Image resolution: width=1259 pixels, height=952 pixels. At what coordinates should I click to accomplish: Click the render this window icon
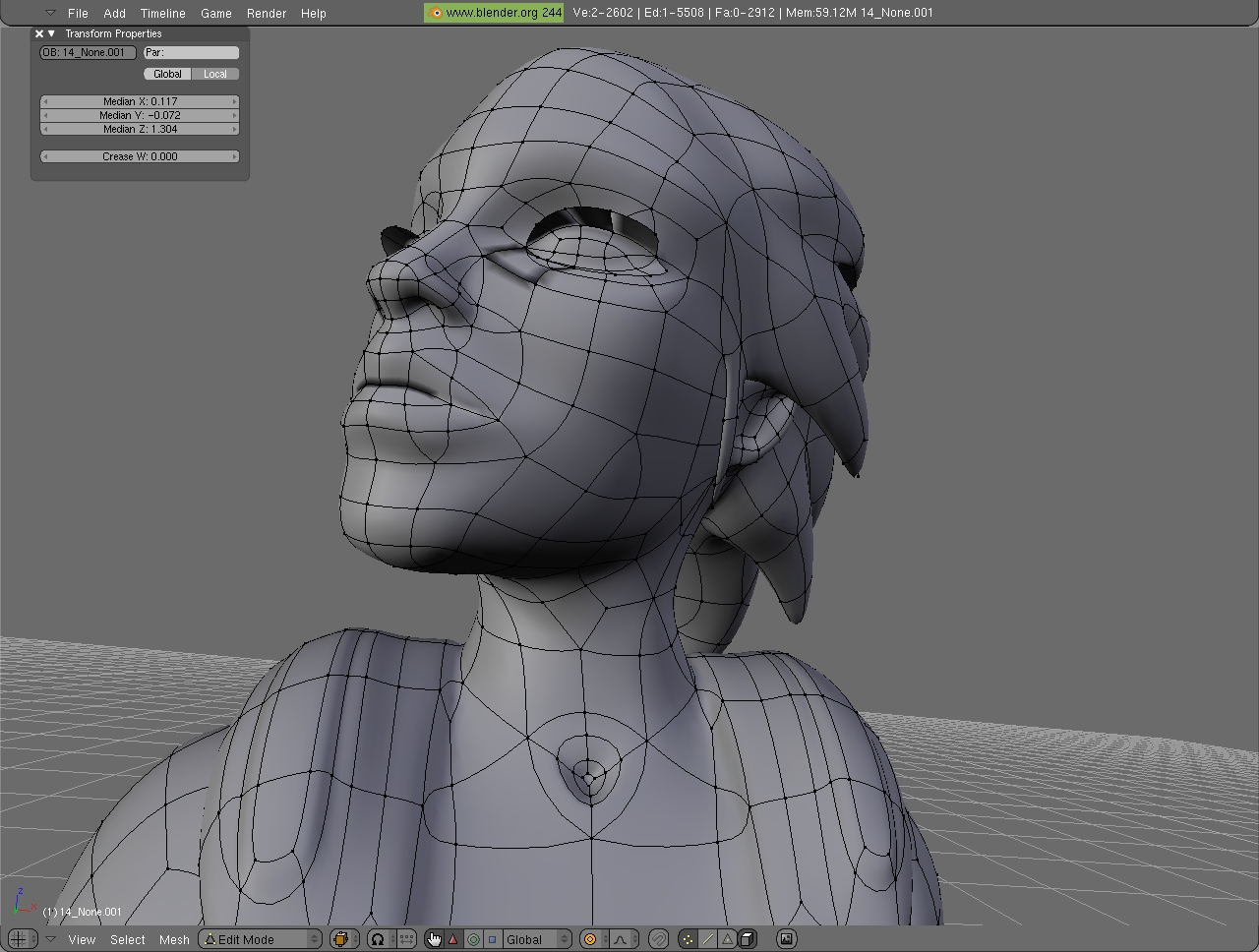click(786, 939)
